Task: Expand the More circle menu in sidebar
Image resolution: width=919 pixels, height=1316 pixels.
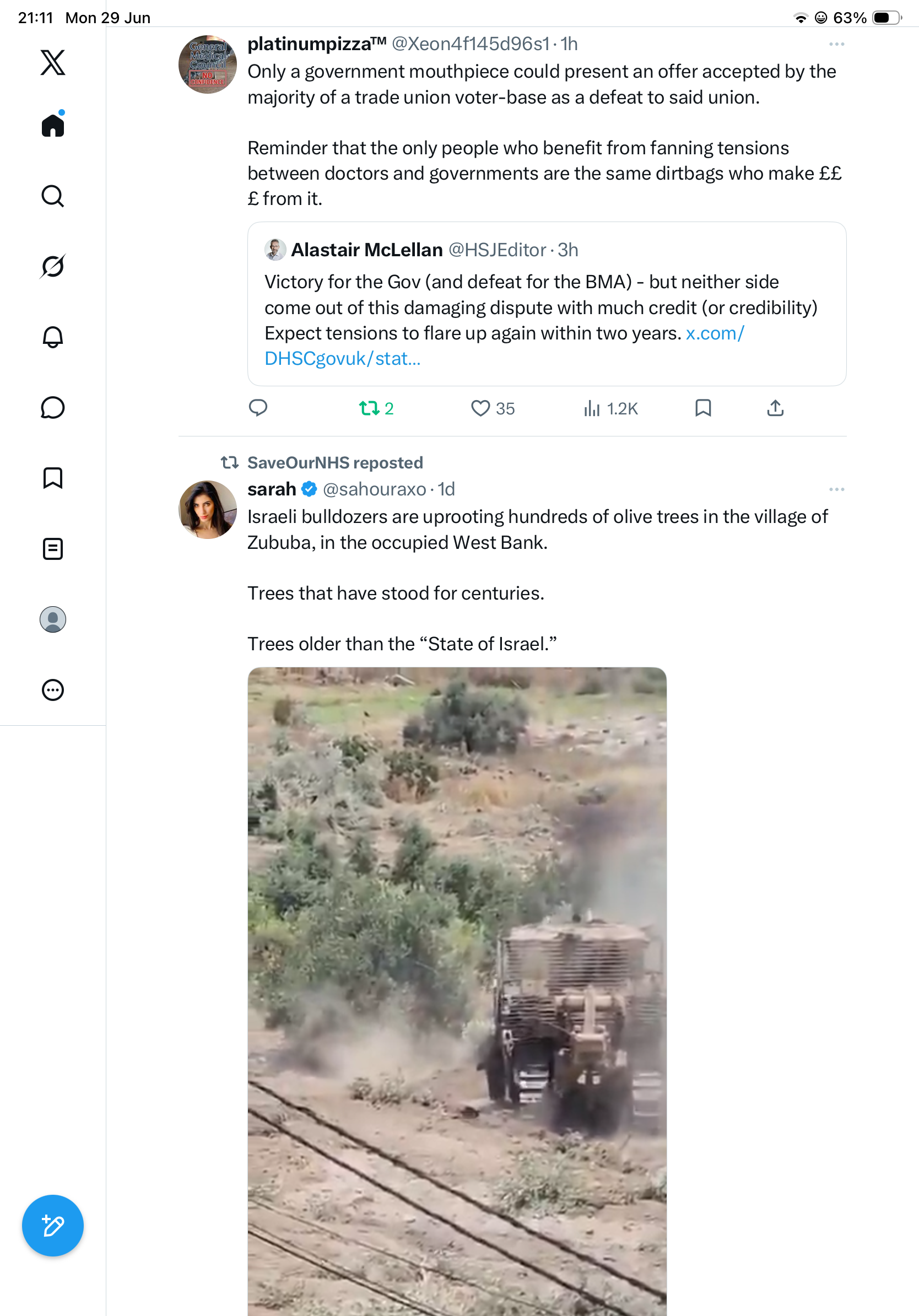Action: [x=53, y=690]
